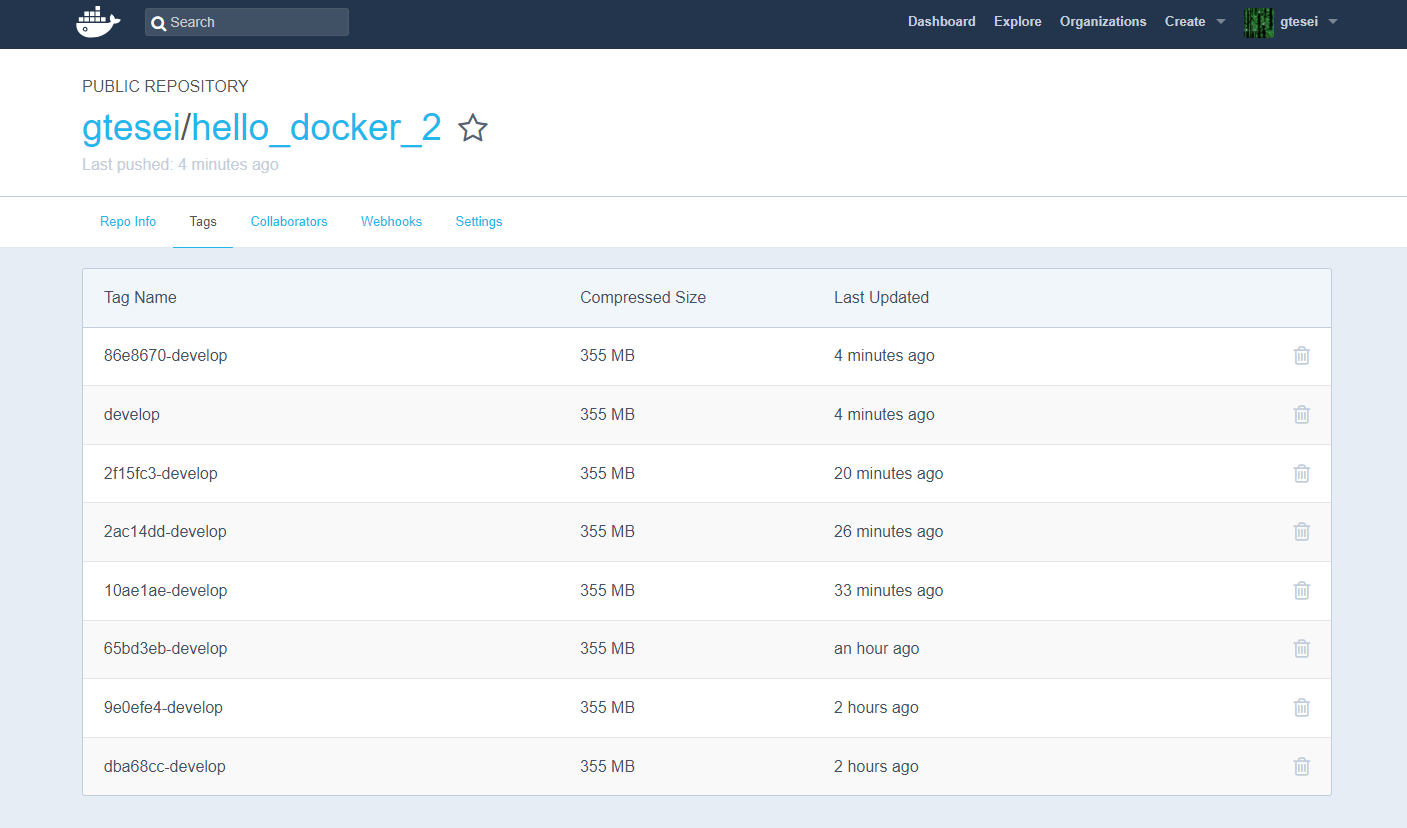The width and height of the screenshot is (1407, 828).
Task: Navigate to the Explore page
Action: pos(1017,21)
